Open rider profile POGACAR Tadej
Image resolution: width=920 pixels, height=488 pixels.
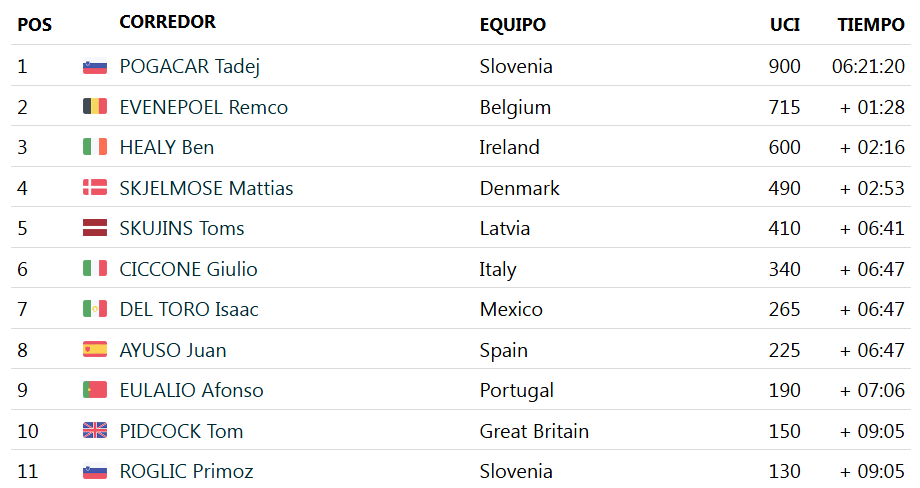tap(189, 67)
